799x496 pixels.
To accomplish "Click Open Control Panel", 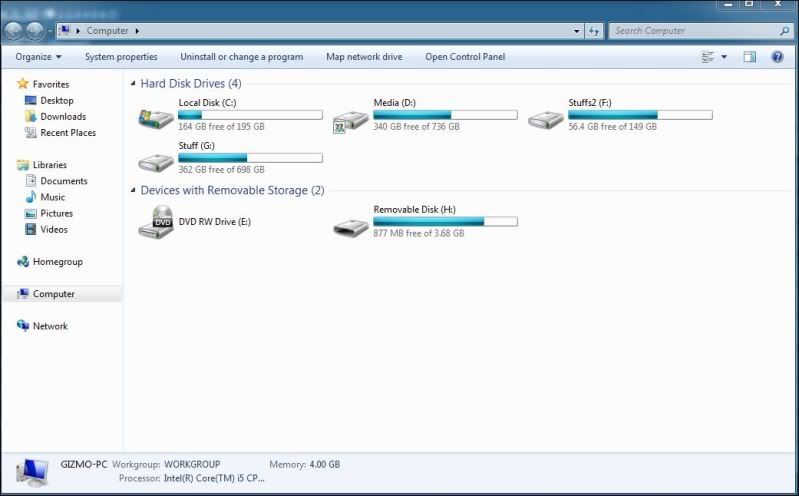I will click(x=465, y=57).
